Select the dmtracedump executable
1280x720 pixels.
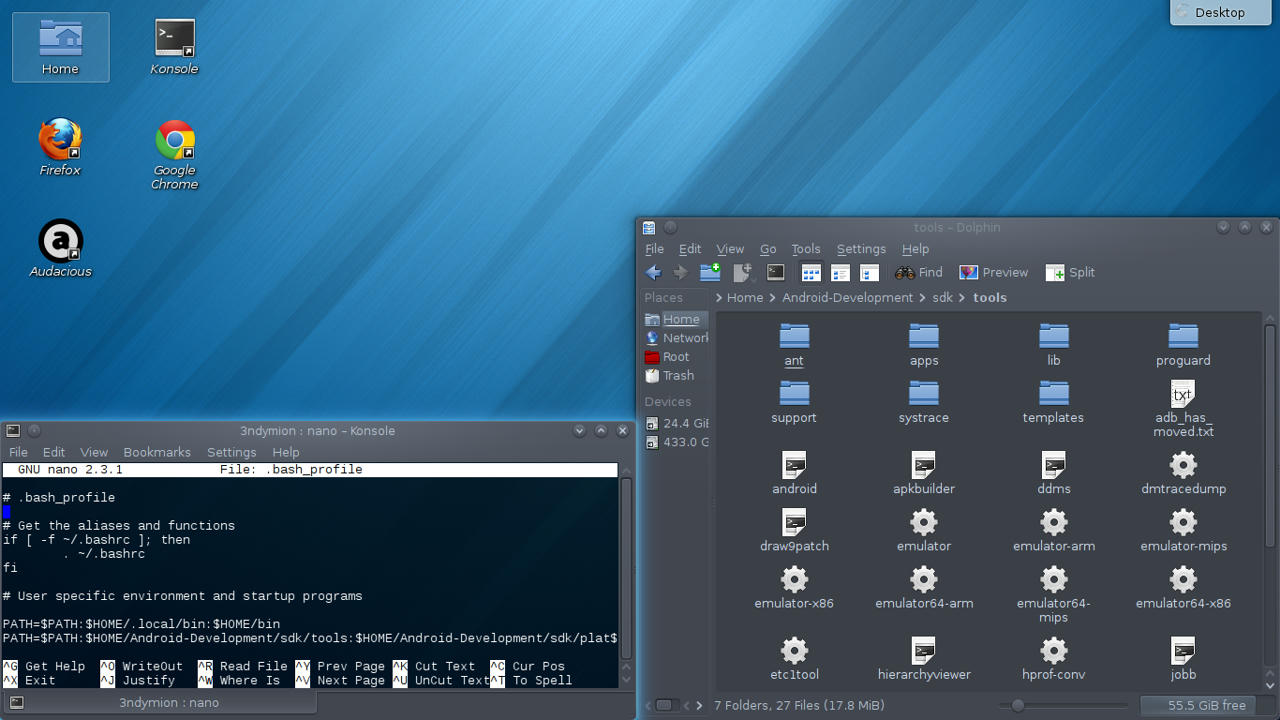point(1183,473)
